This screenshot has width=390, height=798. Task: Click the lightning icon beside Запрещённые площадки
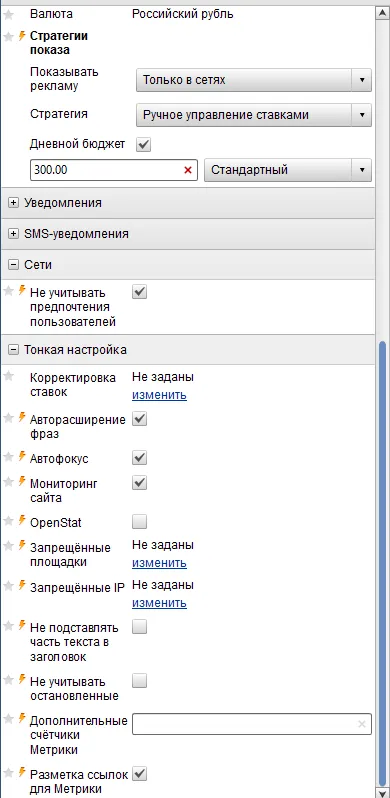(22, 546)
